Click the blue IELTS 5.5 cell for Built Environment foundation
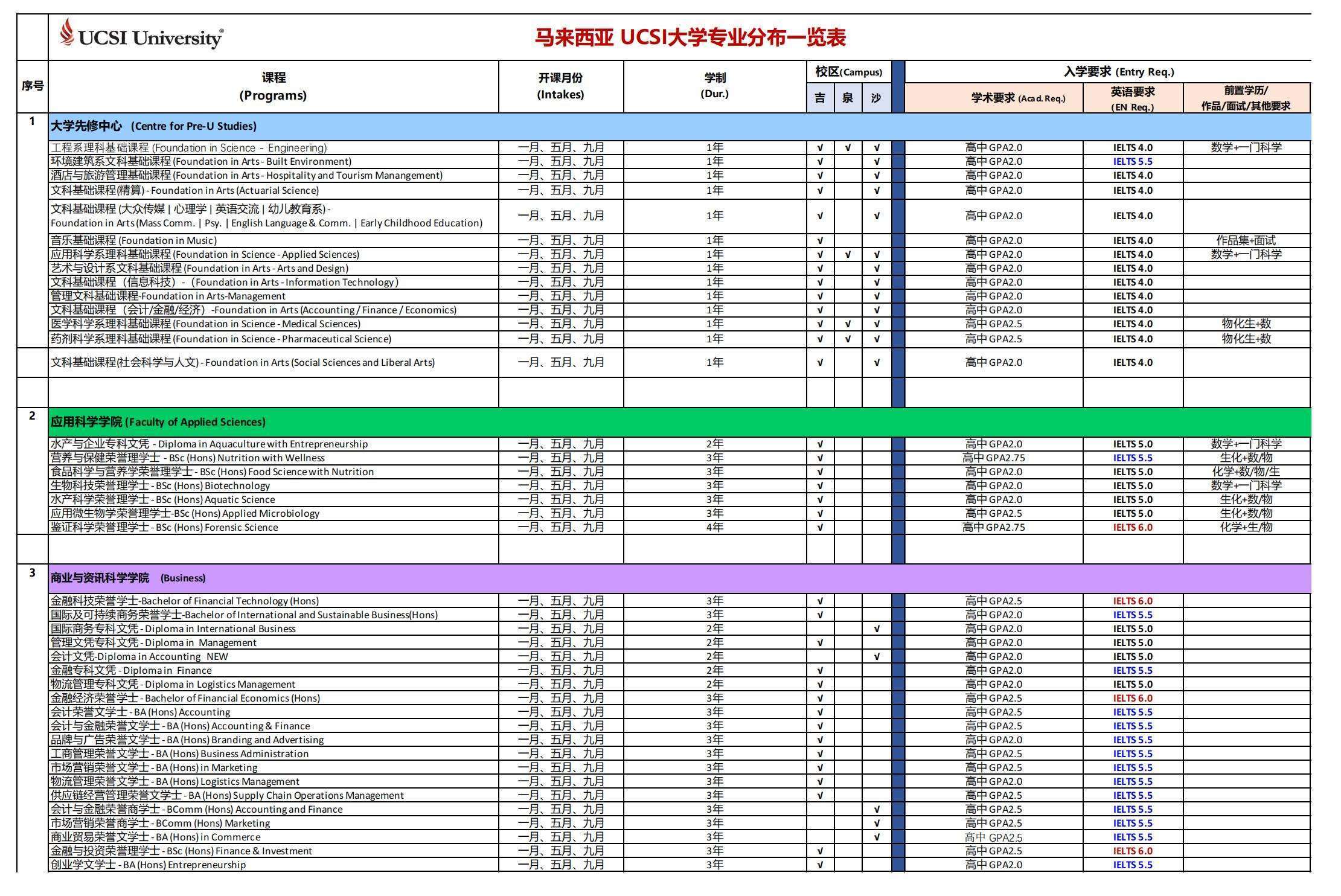The image size is (1341, 896). pyautogui.click(x=1132, y=161)
